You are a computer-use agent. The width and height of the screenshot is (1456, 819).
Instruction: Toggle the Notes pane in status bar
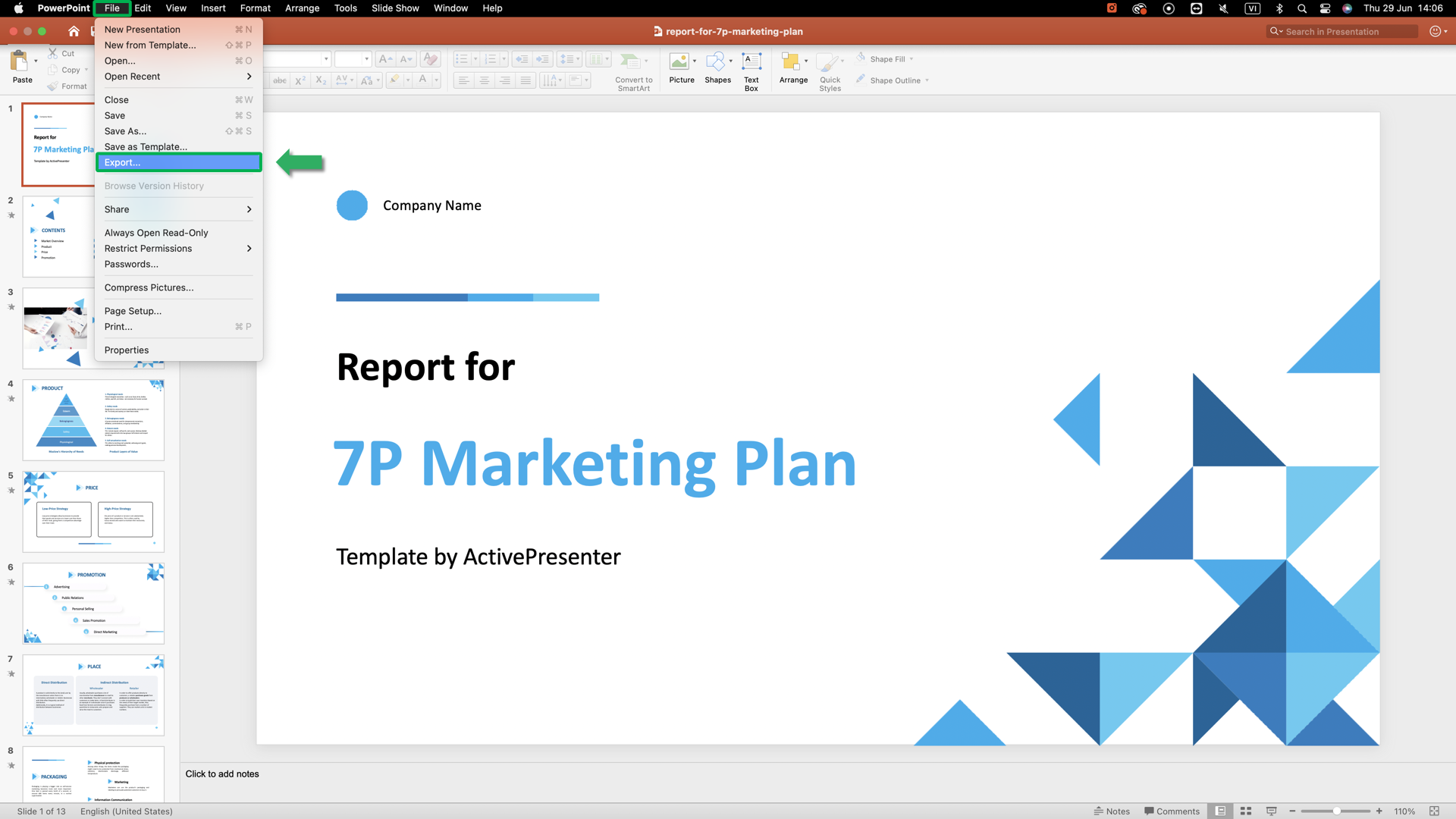(1112, 811)
